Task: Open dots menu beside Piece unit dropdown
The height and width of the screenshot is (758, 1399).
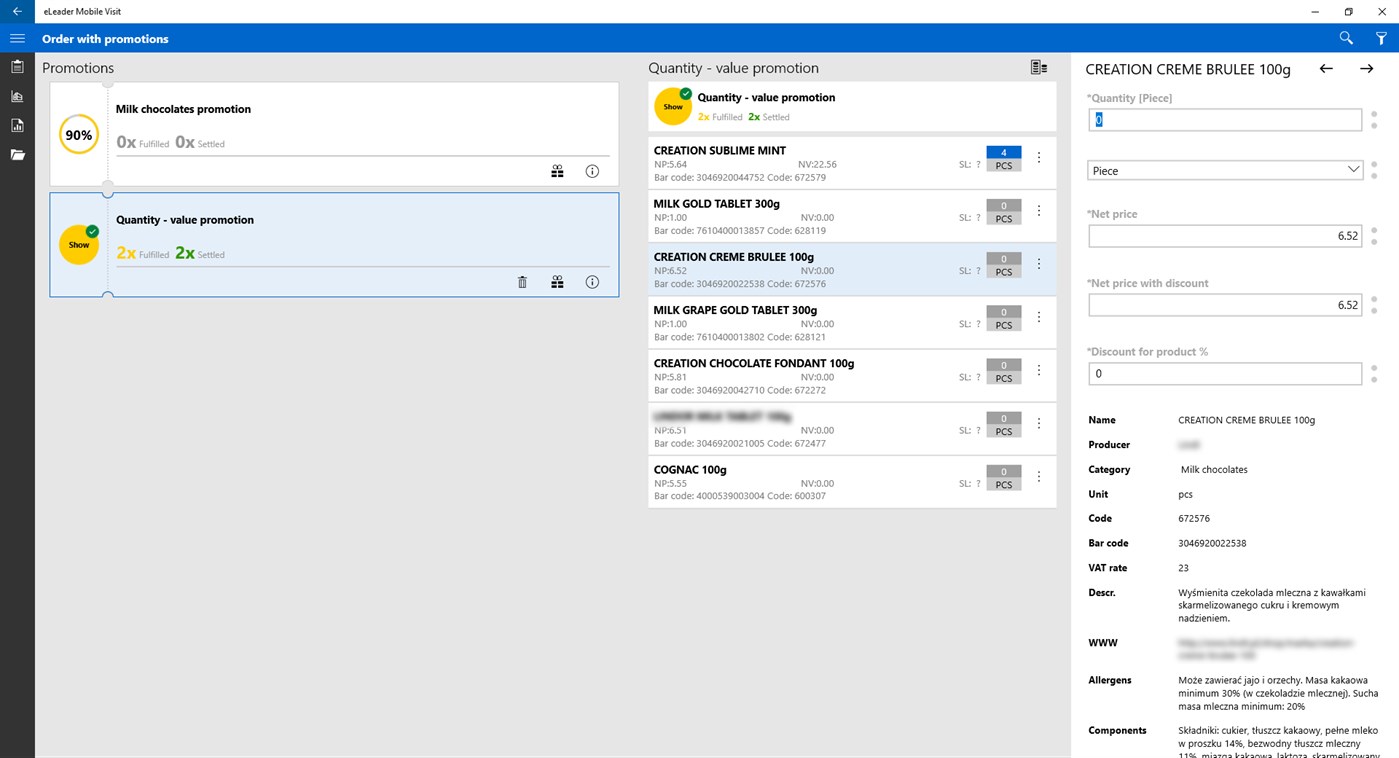Action: tap(1374, 170)
